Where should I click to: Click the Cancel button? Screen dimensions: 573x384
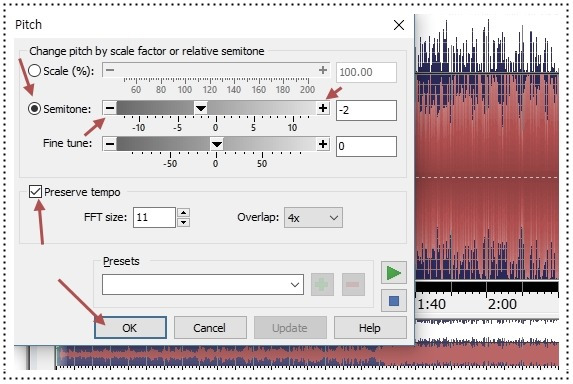pos(210,328)
